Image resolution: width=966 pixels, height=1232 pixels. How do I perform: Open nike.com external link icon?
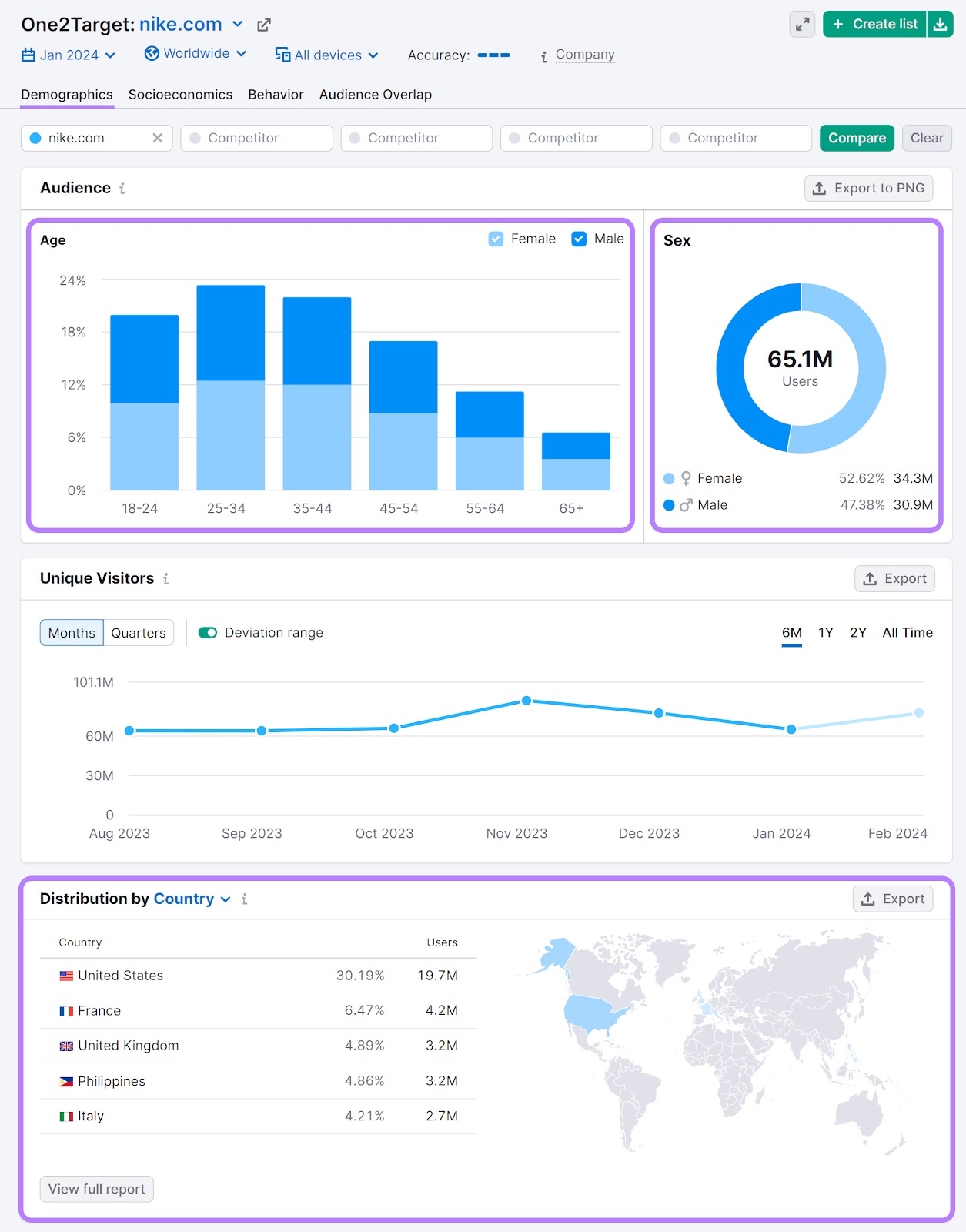[x=263, y=25]
